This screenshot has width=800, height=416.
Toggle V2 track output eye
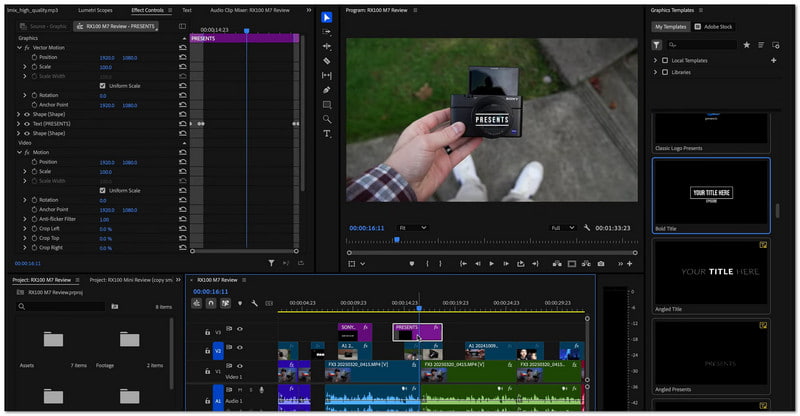pyautogui.click(x=240, y=348)
